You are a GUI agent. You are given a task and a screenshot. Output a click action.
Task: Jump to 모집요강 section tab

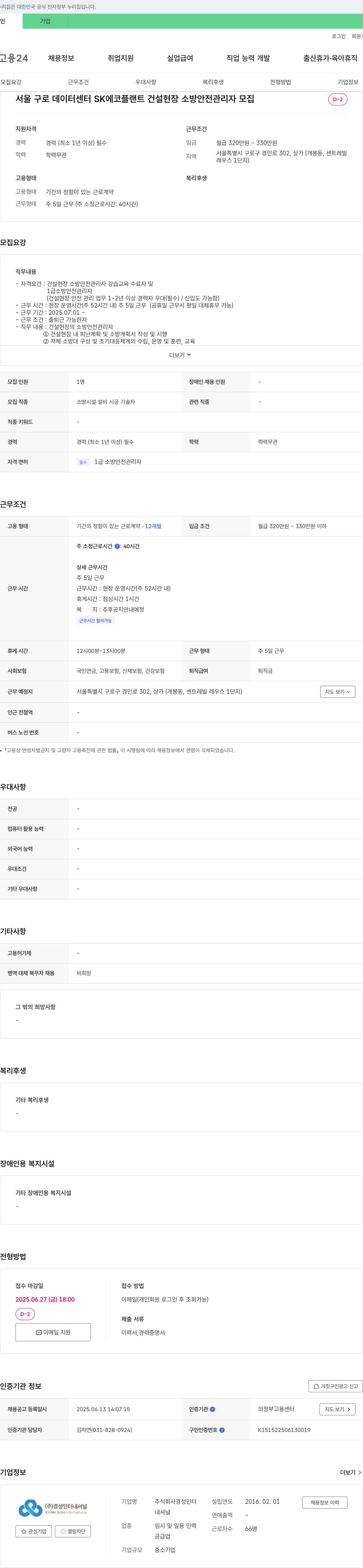coord(11,82)
